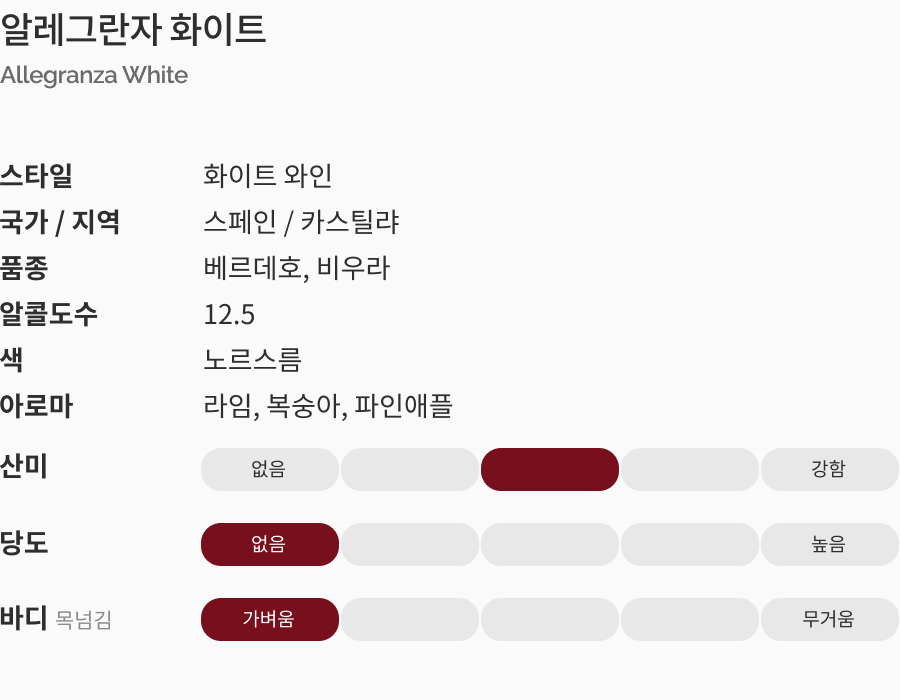Select the fourth segment of the 산미 scale
This screenshot has width=900, height=700.
[690, 470]
